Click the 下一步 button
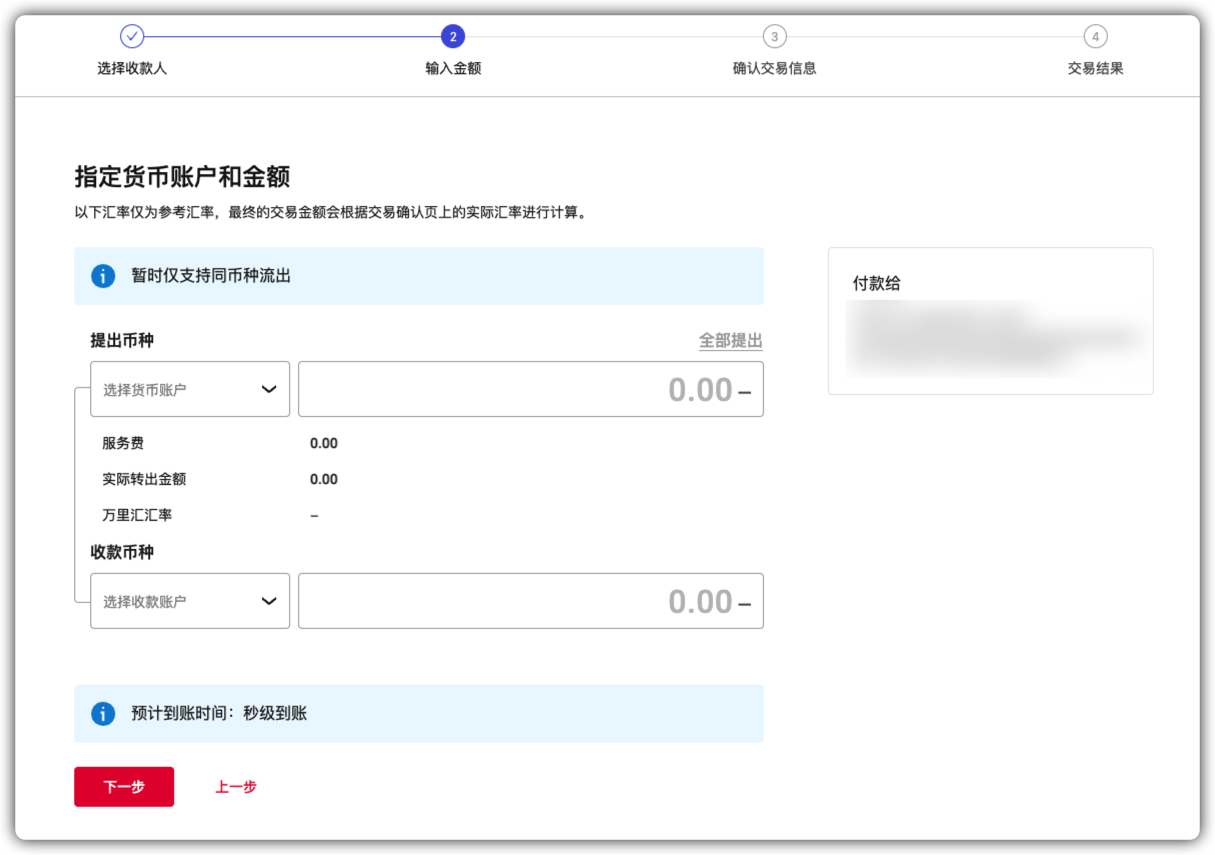Image resolution: width=1215 pixels, height=855 pixels. (x=123, y=787)
